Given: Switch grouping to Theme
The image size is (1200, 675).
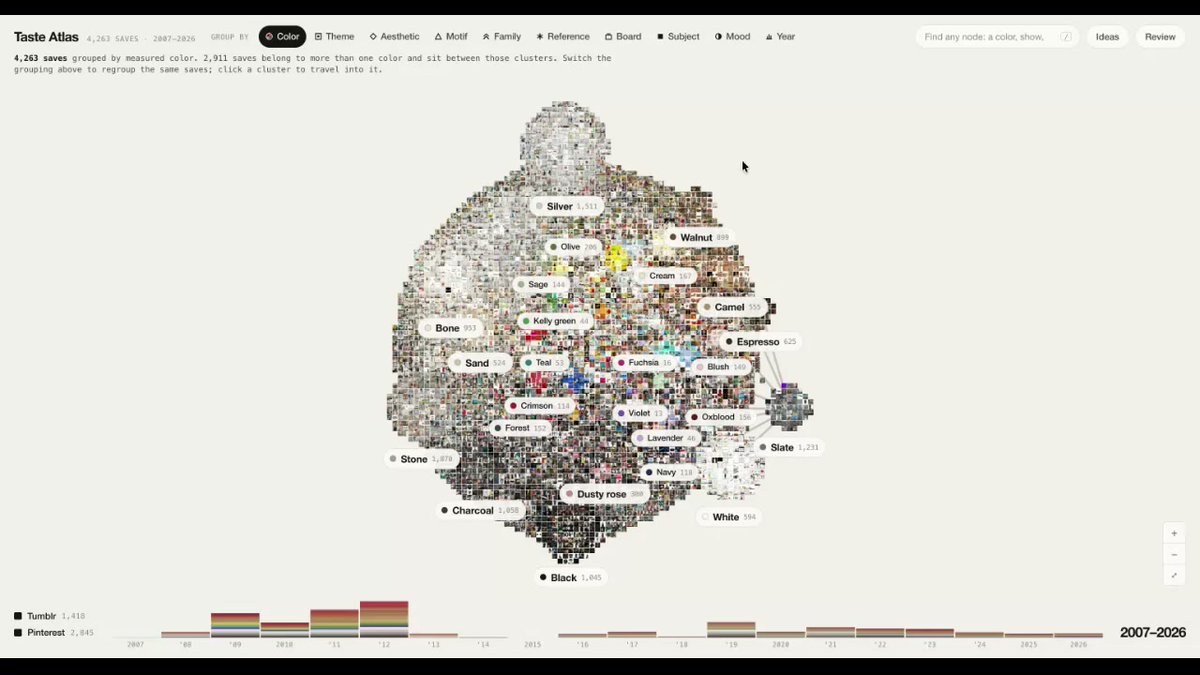Looking at the screenshot, I should click(334, 37).
